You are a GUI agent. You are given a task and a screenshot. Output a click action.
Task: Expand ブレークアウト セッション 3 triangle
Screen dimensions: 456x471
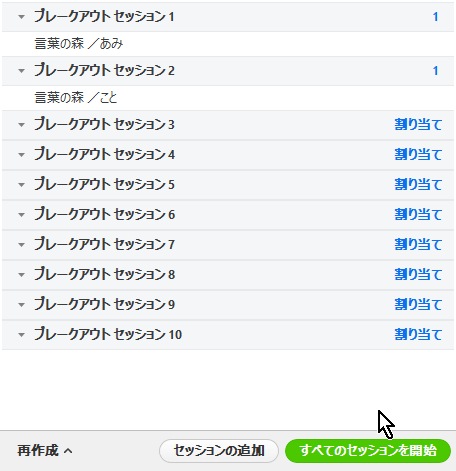21,125
